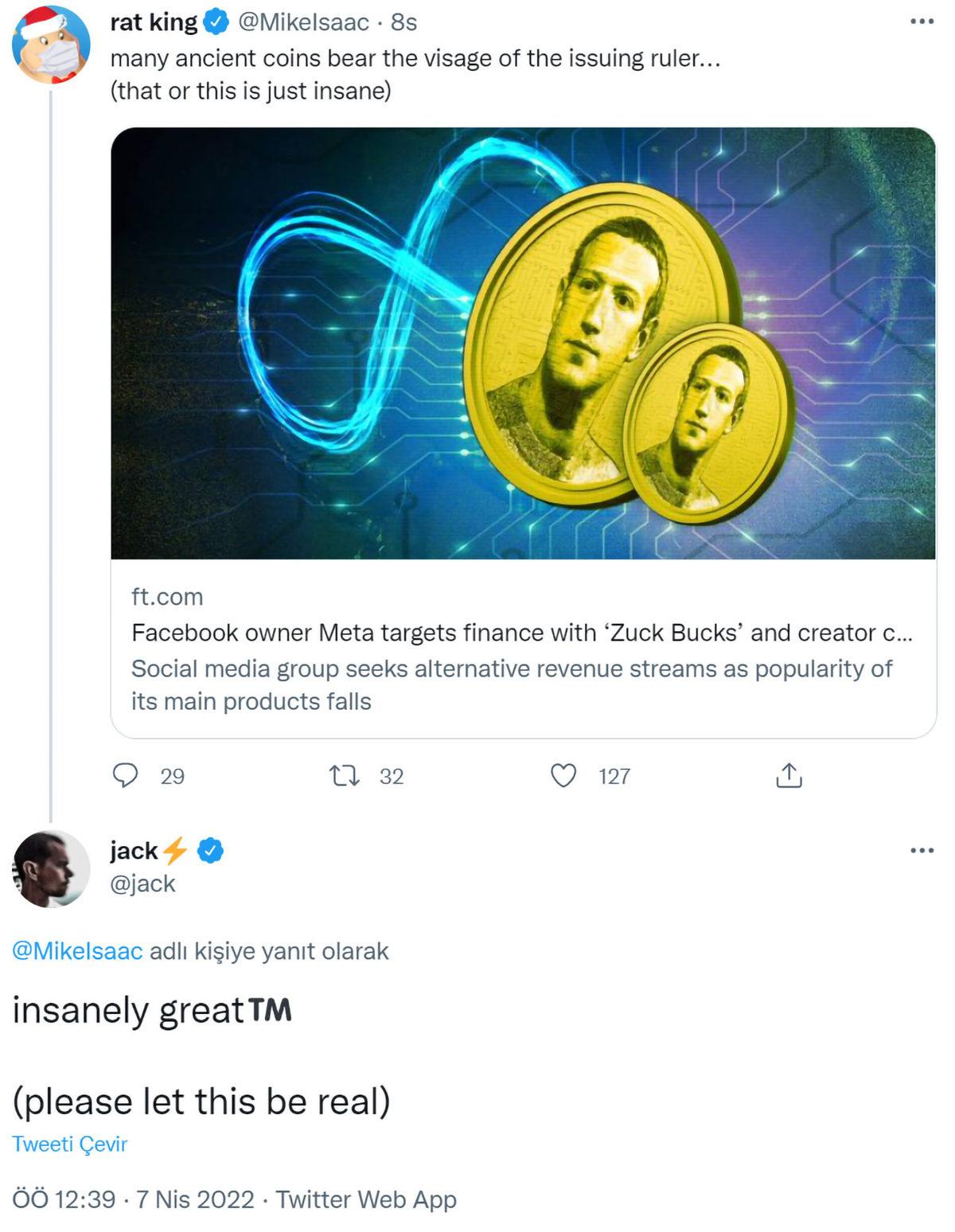Screen dimensions: 955x1232
Task: Like rat king's tweet with heart icon
Action: 563,775
